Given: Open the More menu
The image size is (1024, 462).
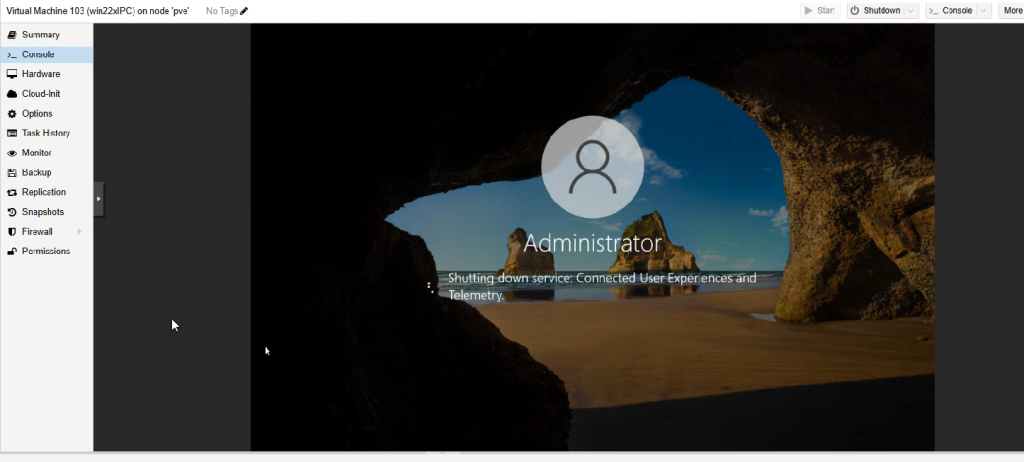Looking at the screenshot, I should 1010,11.
